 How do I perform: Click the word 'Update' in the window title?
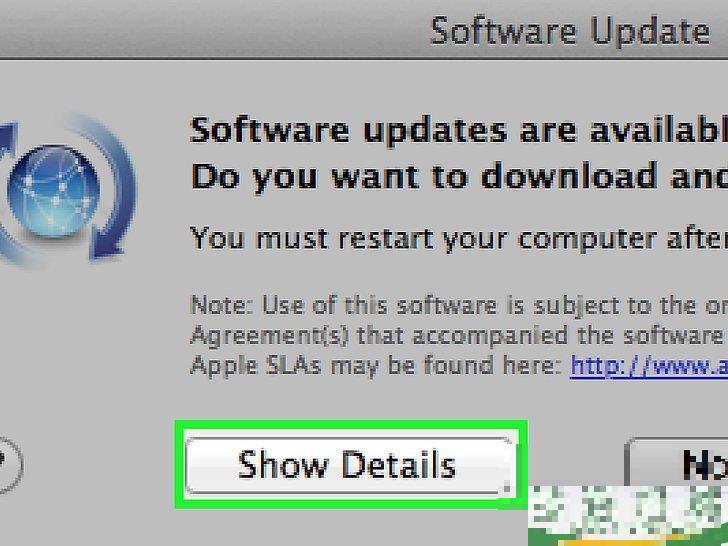[x=650, y=31]
